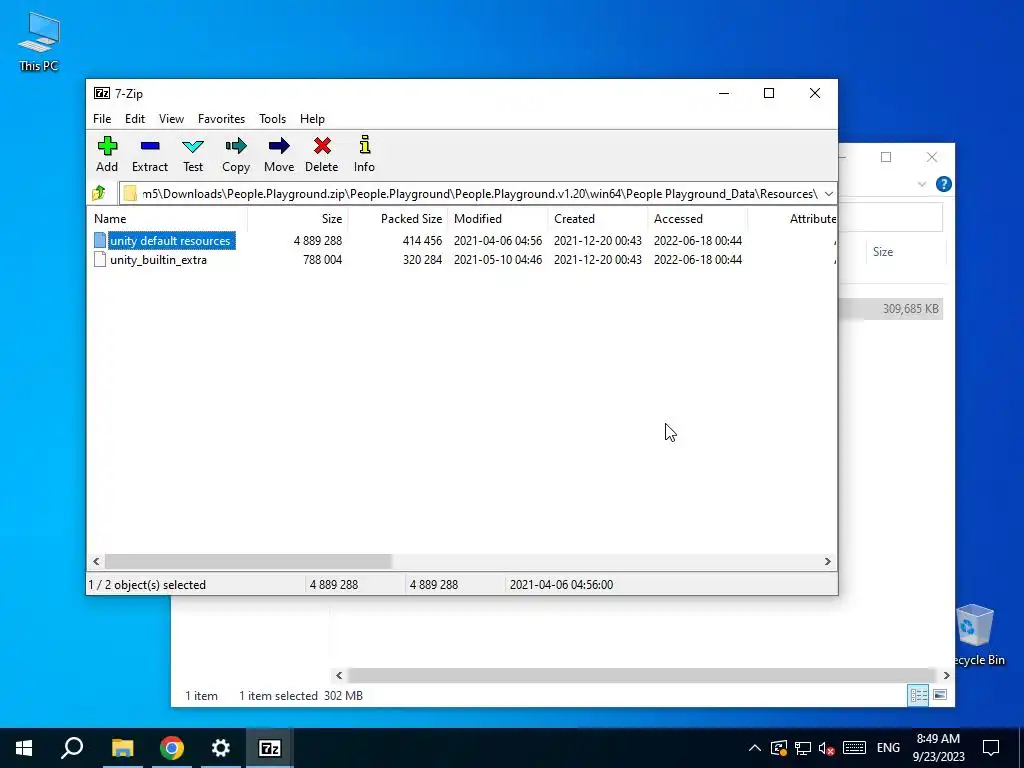Click the Explorer window help icon

tap(944, 184)
